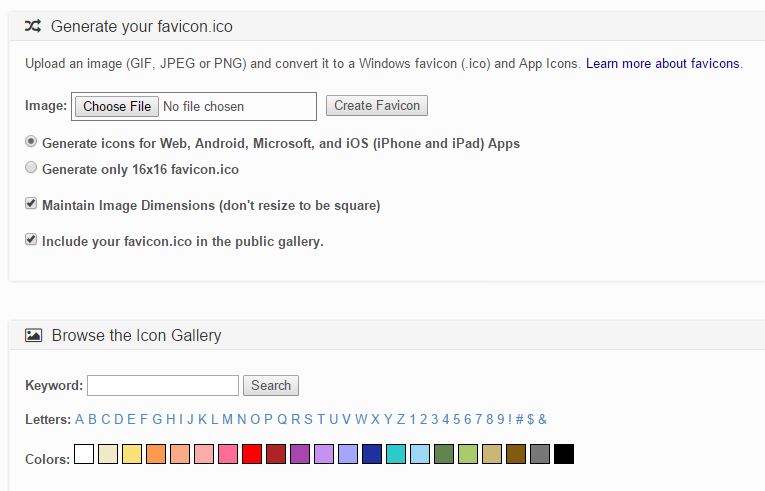The image size is (765, 491).
Task: Click the gallery Search button
Action: [271, 386]
